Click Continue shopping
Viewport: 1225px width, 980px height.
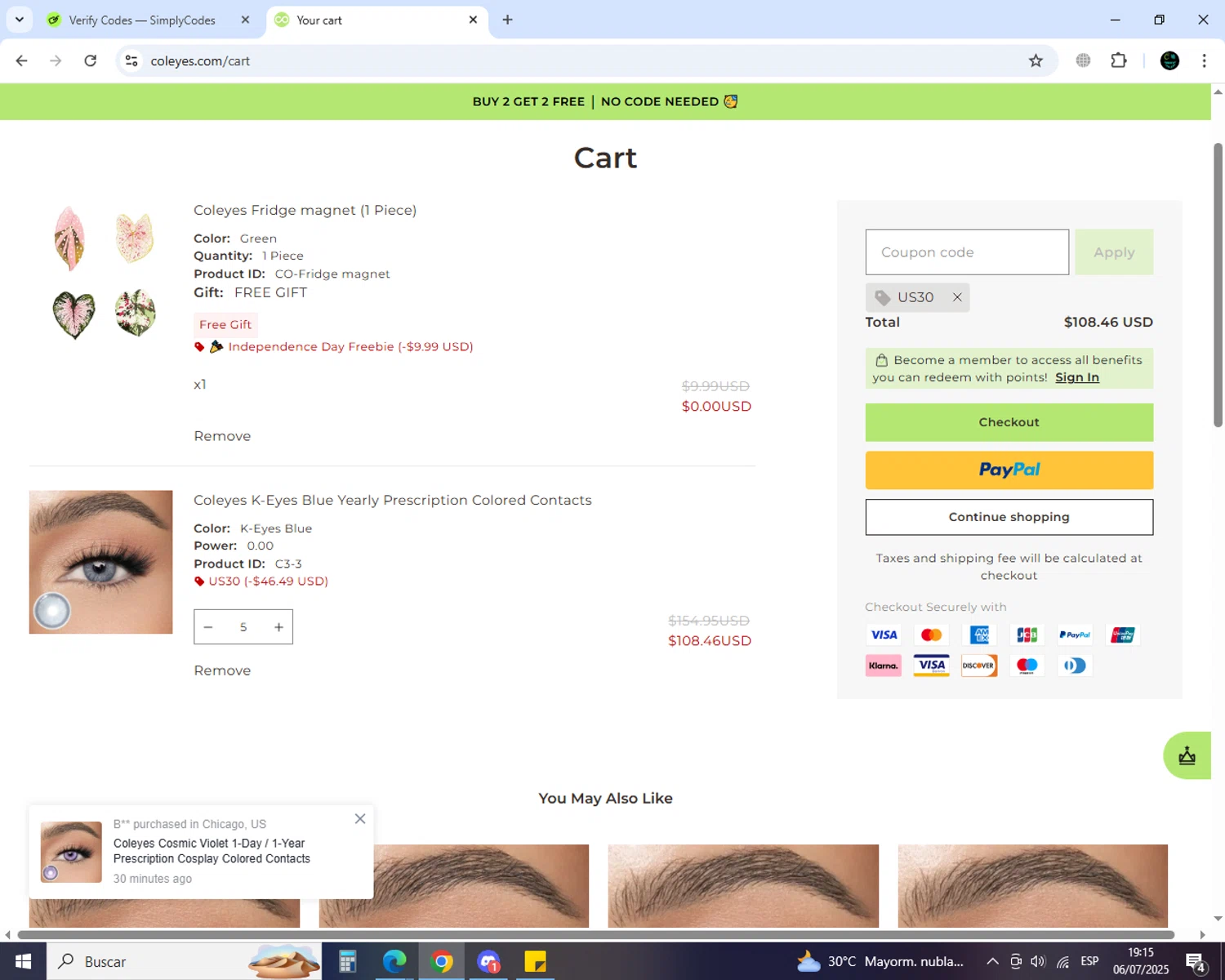tap(1009, 517)
